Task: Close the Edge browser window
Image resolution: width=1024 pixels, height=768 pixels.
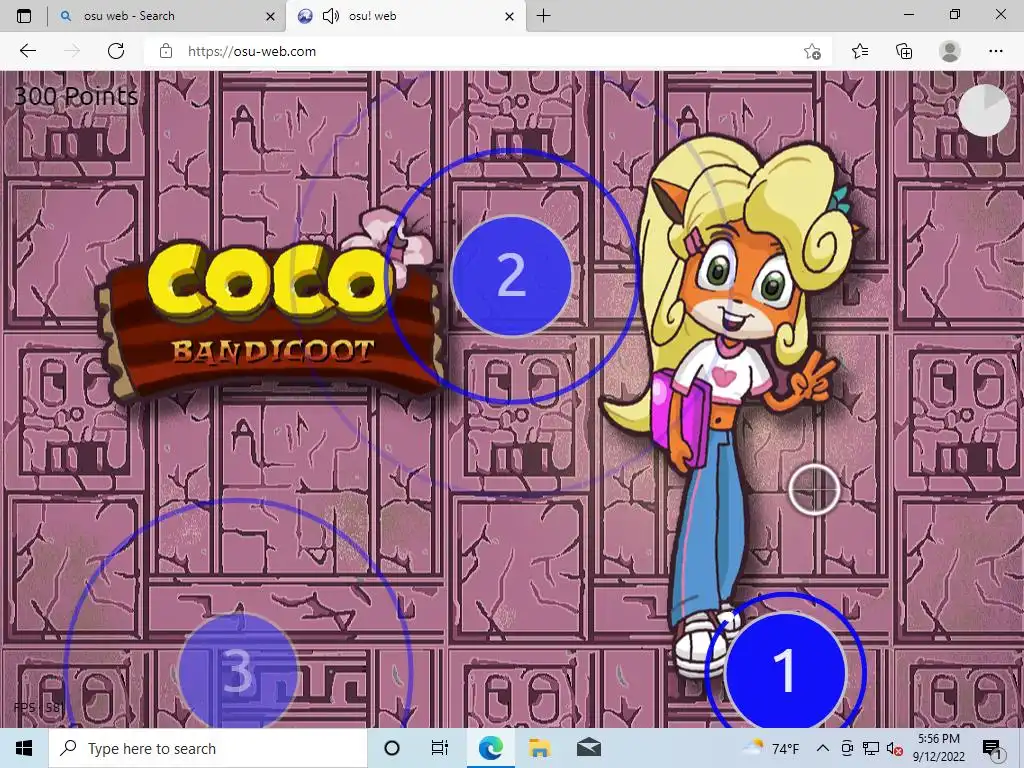Action: (1000, 14)
